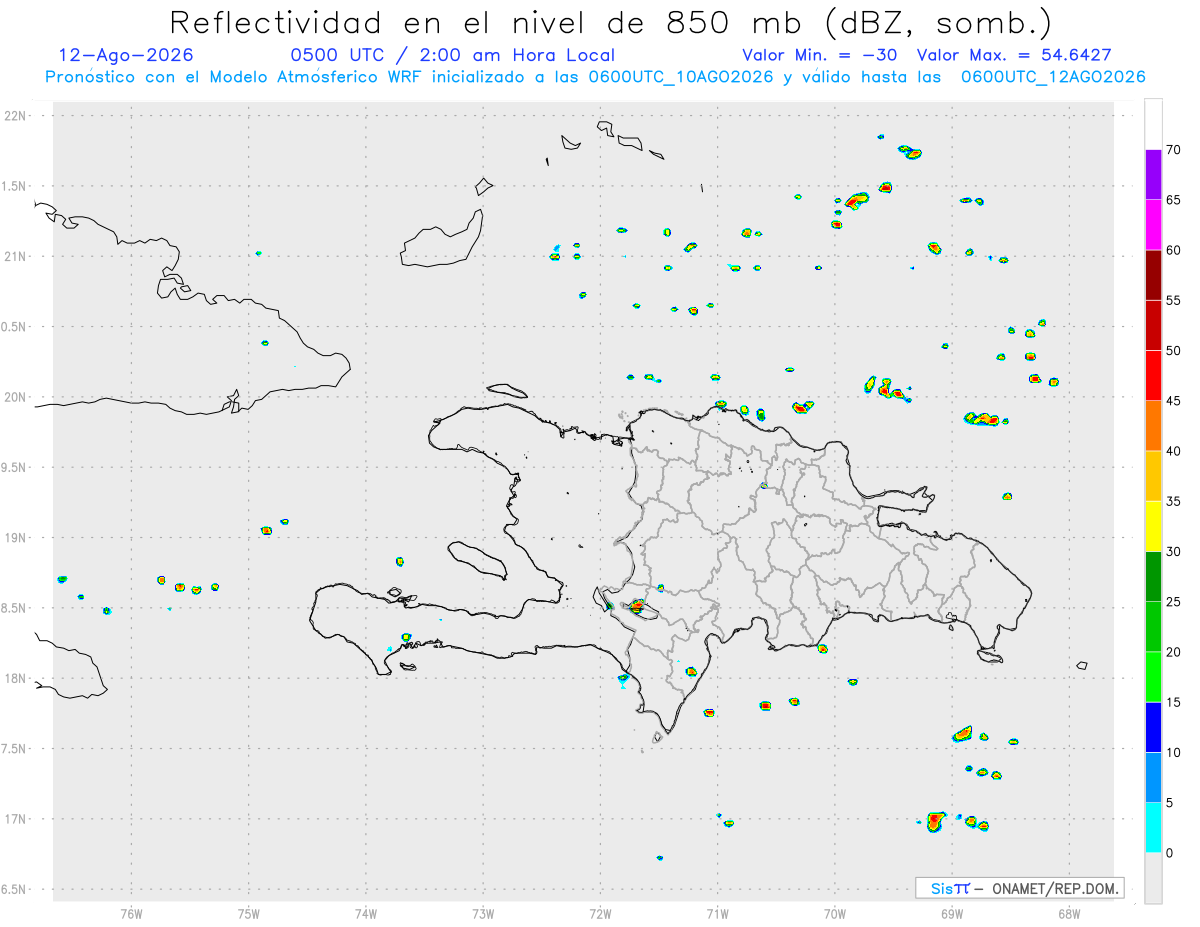Click the '40' color scale label
The image size is (1200, 927).
1173,451
